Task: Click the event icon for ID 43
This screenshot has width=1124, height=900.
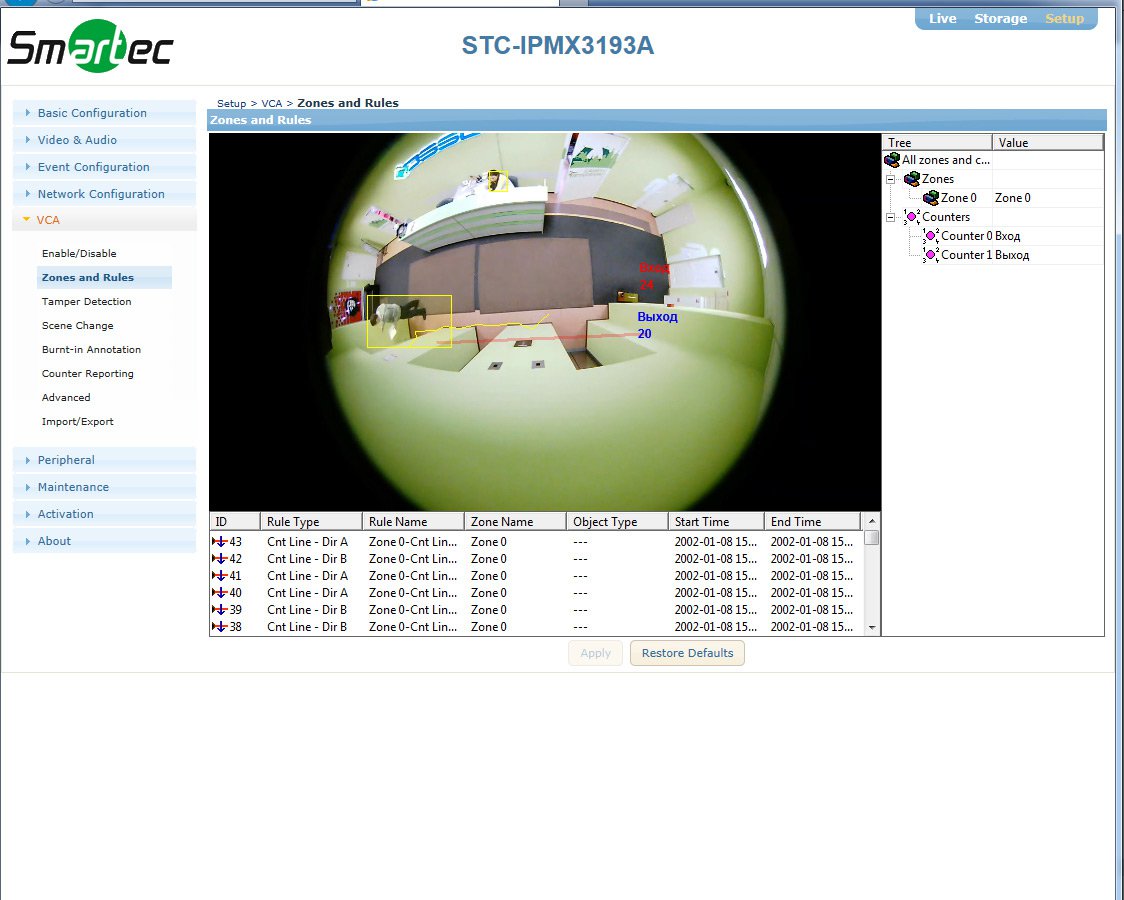Action: pyautogui.click(x=220, y=542)
